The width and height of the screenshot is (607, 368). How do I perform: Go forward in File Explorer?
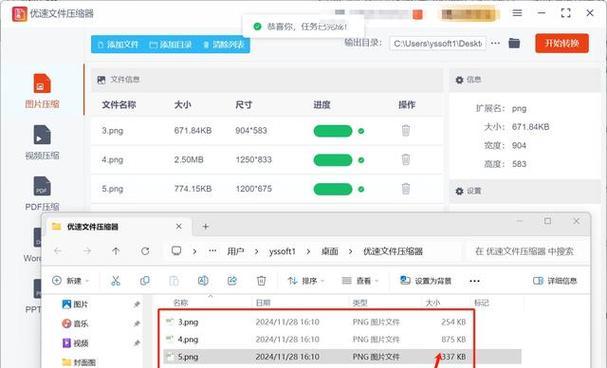click(x=87, y=251)
